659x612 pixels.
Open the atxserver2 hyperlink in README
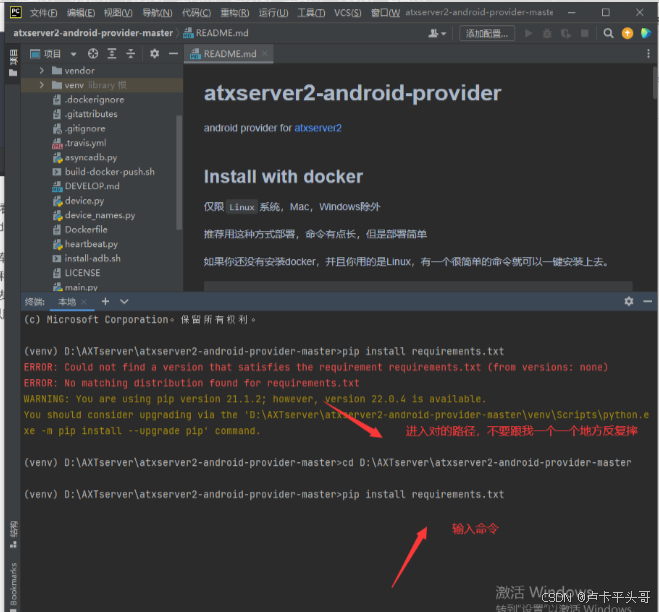tap(318, 128)
